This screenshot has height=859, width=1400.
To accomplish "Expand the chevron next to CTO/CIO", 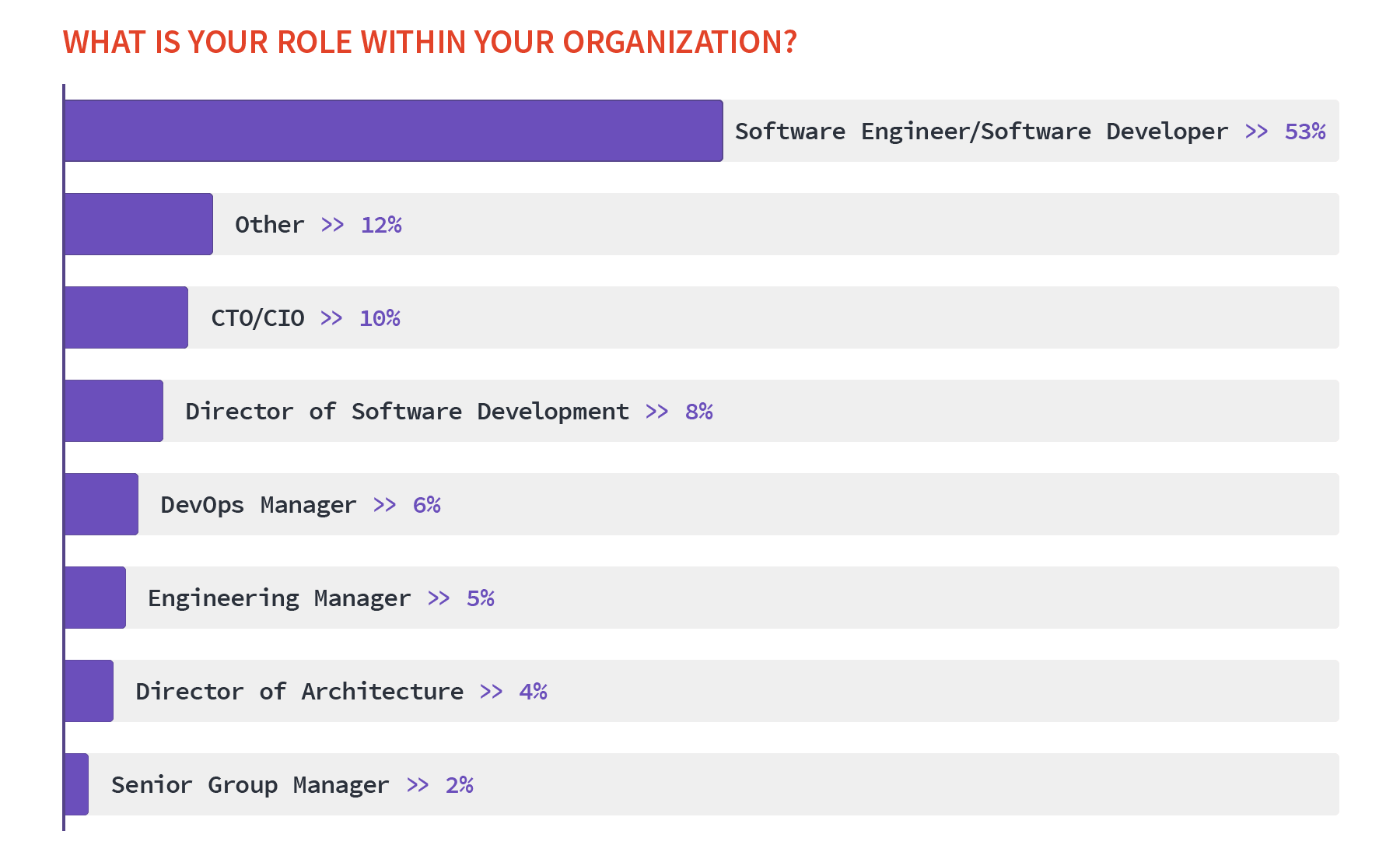I will pyautogui.click(x=331, y=317).
